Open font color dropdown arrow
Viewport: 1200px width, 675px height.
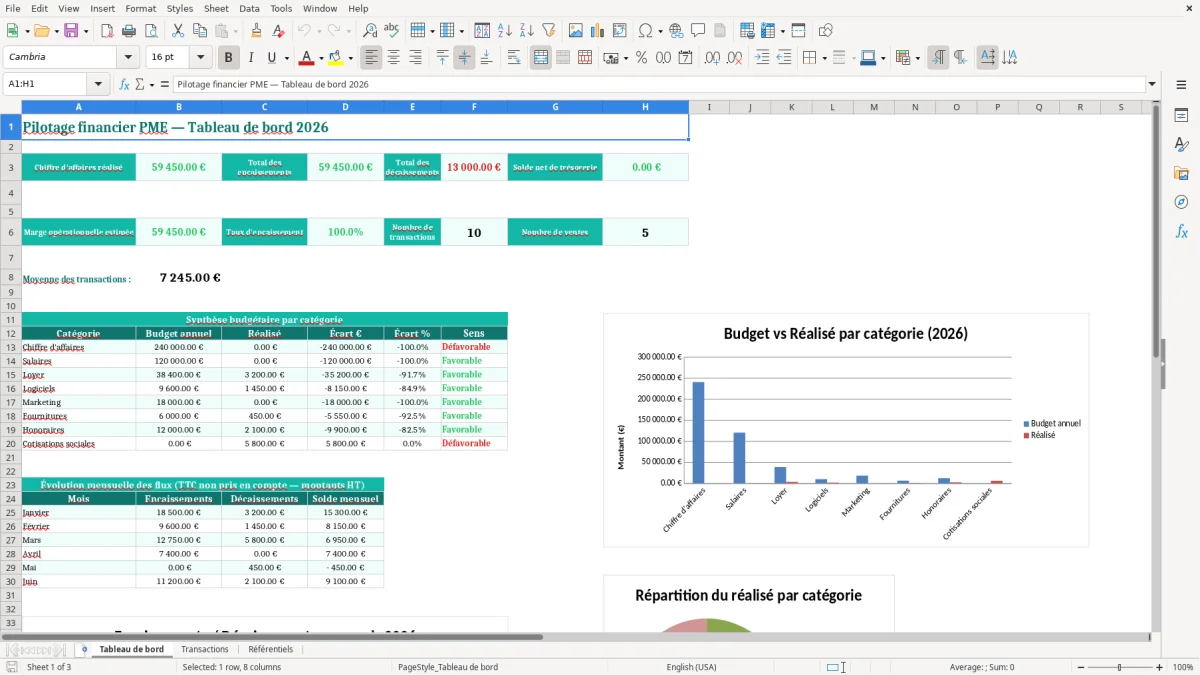pyautogui.click(x=321, y=58)
